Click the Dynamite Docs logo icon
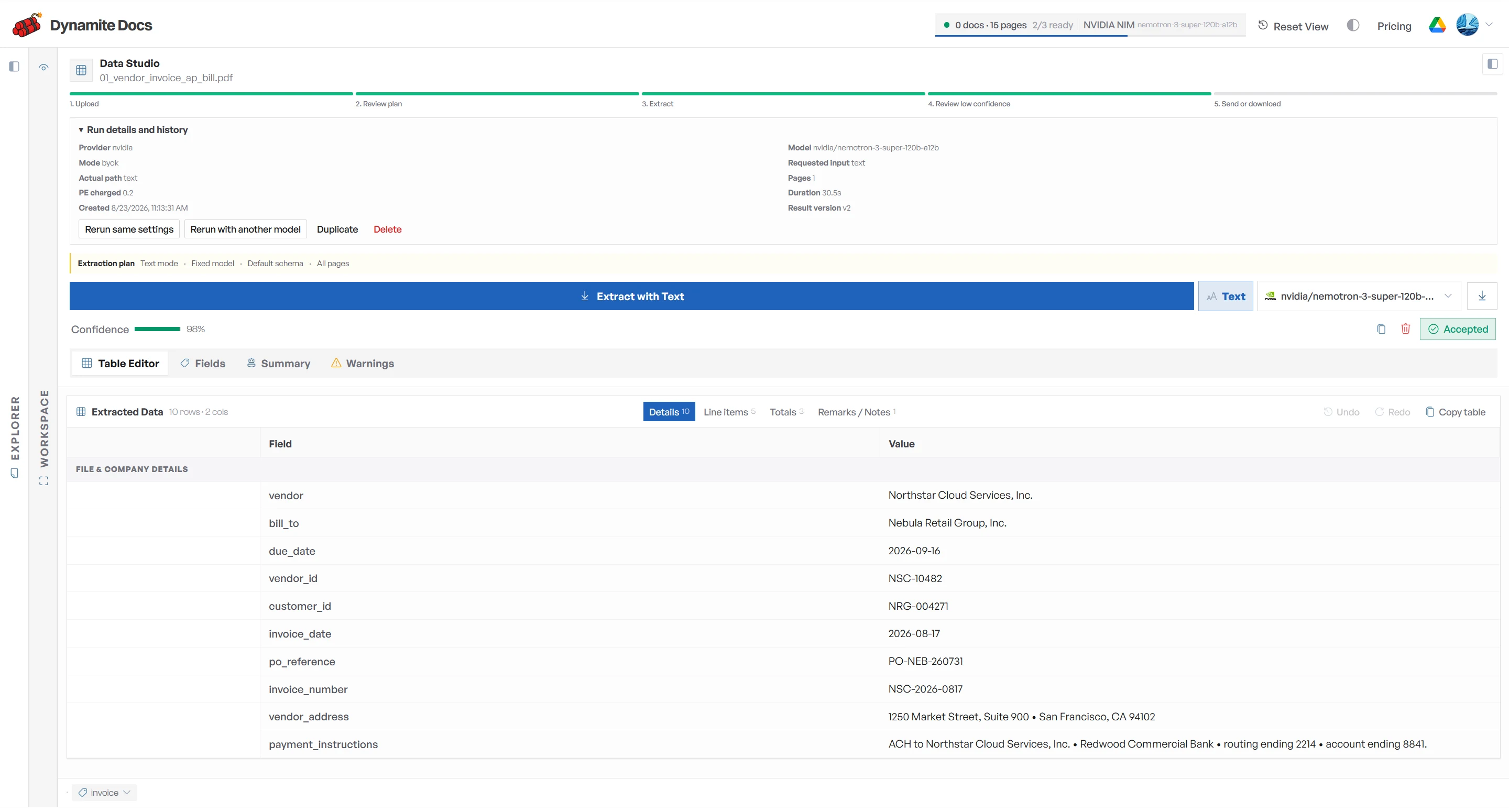 pyautogui.click(x=27, y=25)
